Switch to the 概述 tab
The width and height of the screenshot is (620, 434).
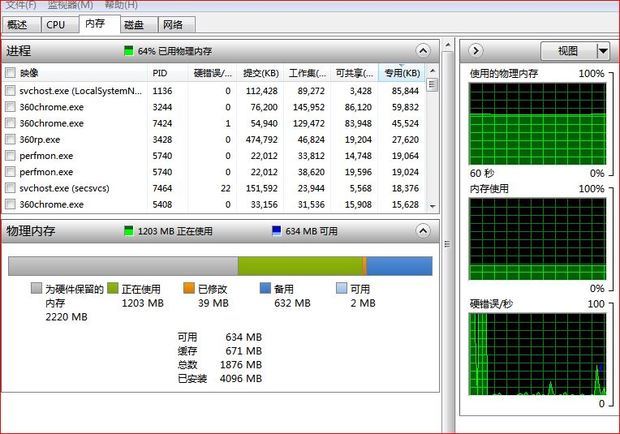pos(21,25)
